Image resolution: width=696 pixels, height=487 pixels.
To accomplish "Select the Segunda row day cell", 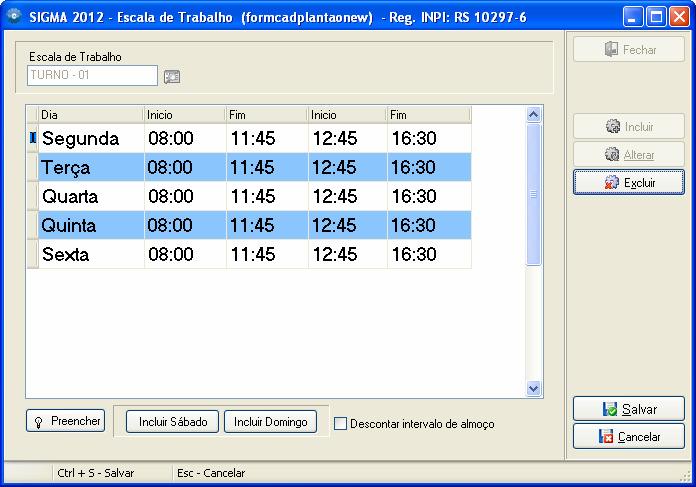I will pyautogui.click(x=91, y=139).
